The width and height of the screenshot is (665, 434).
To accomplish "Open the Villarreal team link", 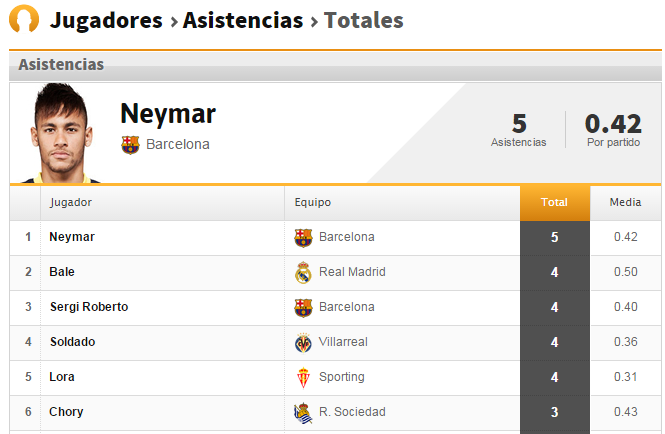I will 344,342.
